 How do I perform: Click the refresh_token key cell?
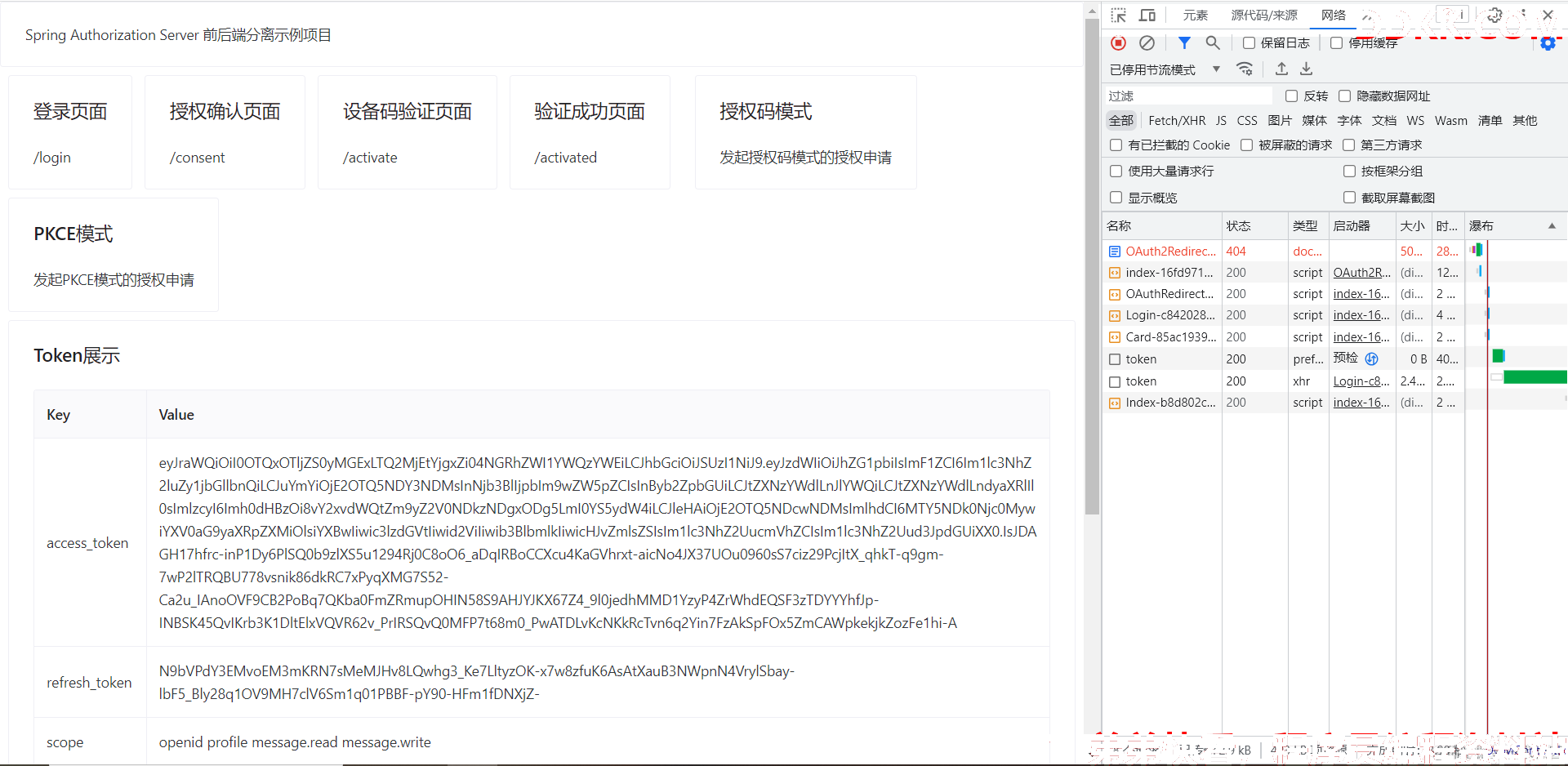tap(90, 683)
